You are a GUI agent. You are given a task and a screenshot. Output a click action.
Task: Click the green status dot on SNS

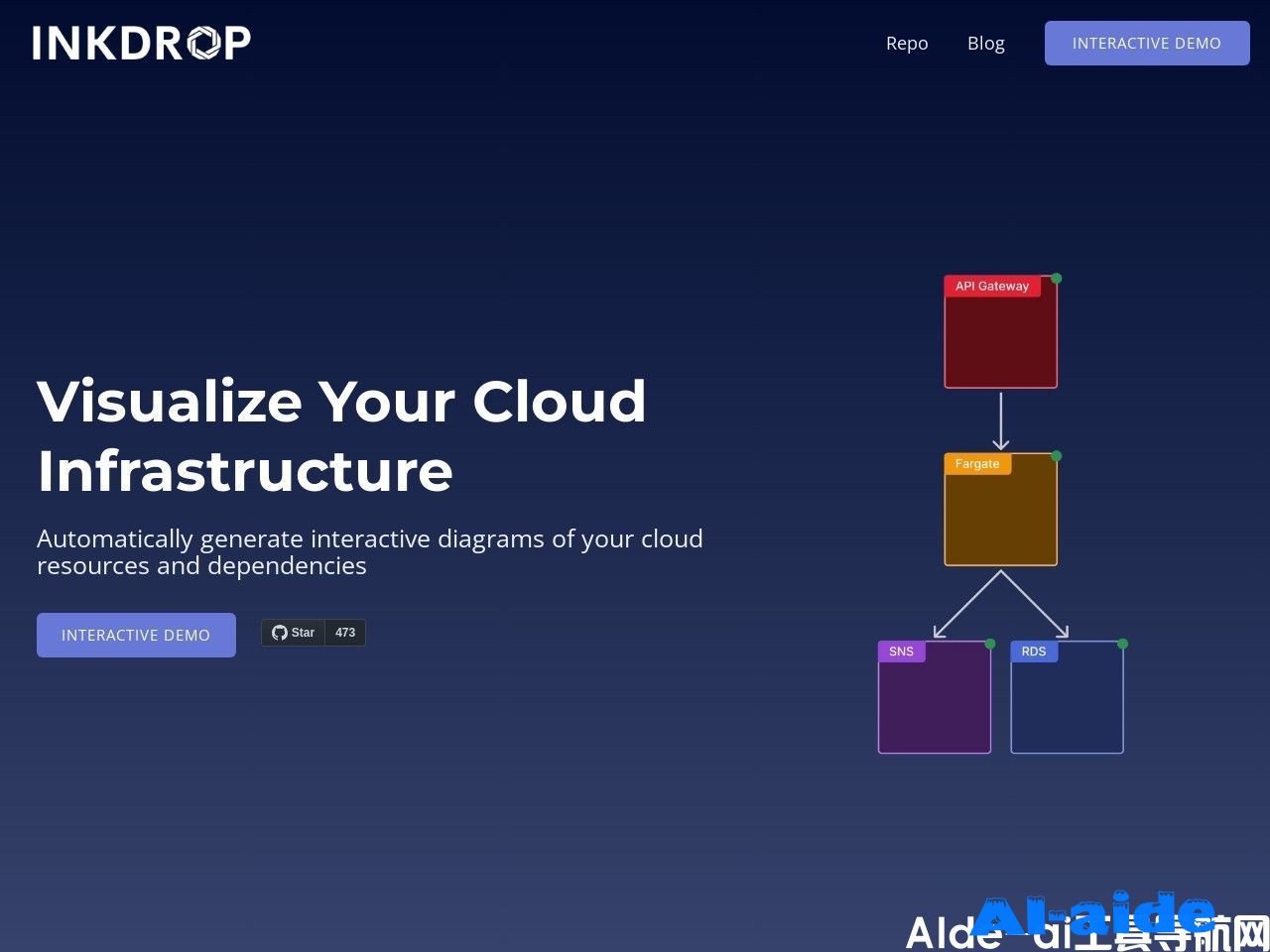990,644
